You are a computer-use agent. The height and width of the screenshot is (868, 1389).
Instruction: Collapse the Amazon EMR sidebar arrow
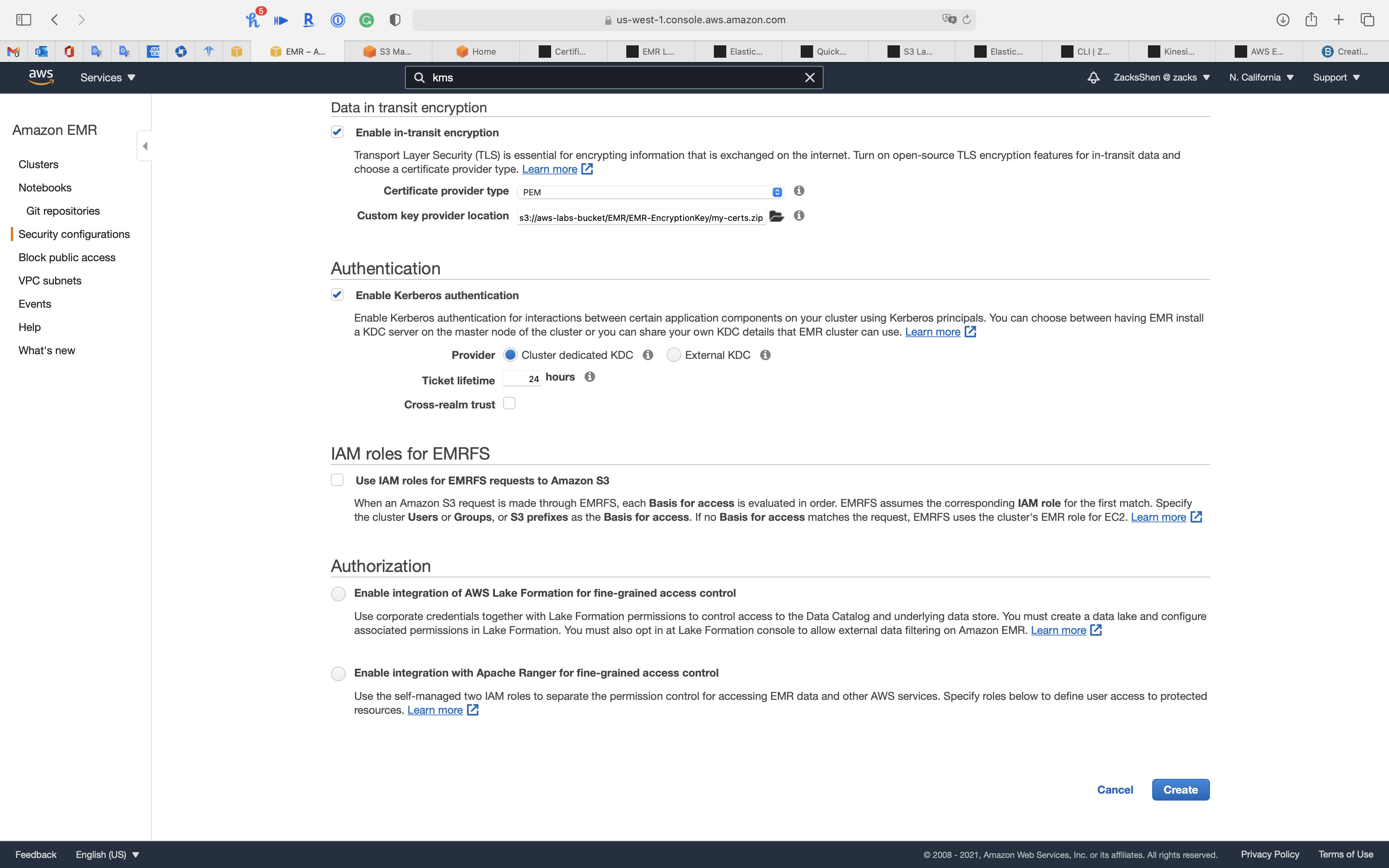pos(145,146)
